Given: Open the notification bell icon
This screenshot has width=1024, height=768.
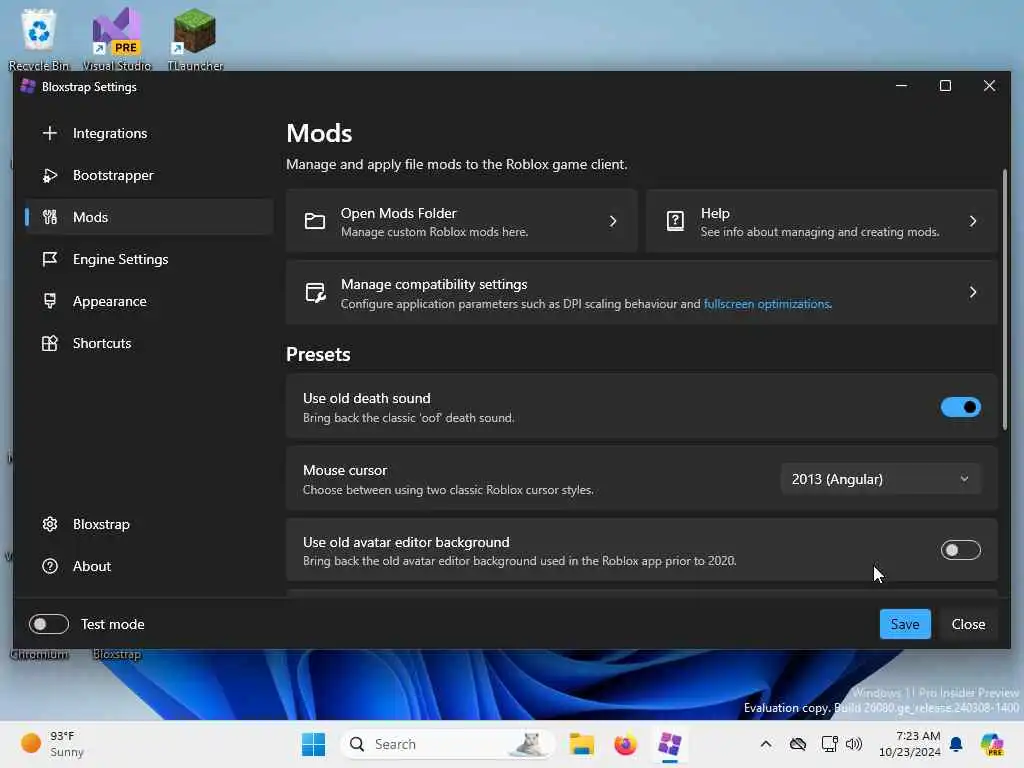Looking at the screenshot, I should point(956,744).
